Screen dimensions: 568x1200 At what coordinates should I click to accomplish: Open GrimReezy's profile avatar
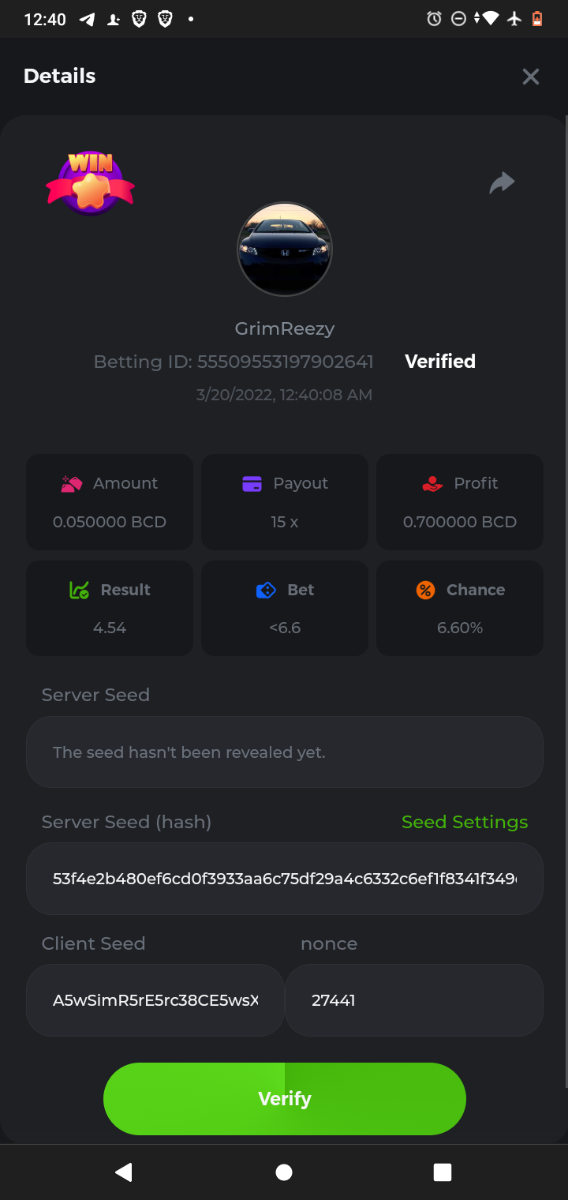coord(284,249)
